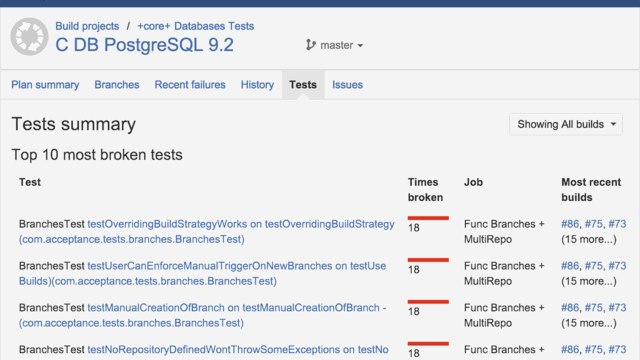
Task: Click the Most recent builds column header
Action: pyautogui.click(x=591, y=190)
